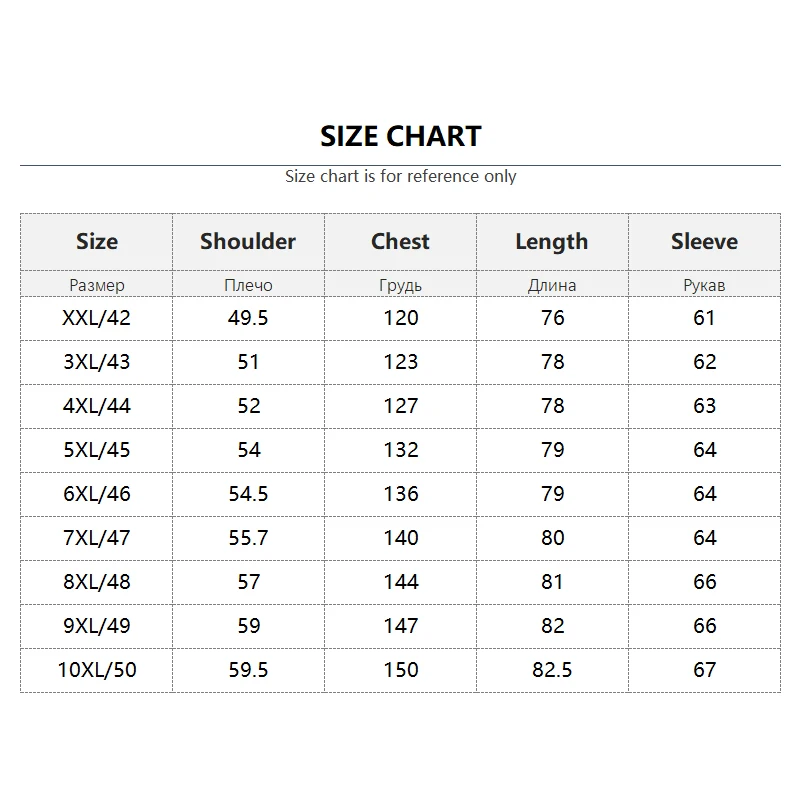
Task: Click the Length column header
Action: tap(552, 242)
